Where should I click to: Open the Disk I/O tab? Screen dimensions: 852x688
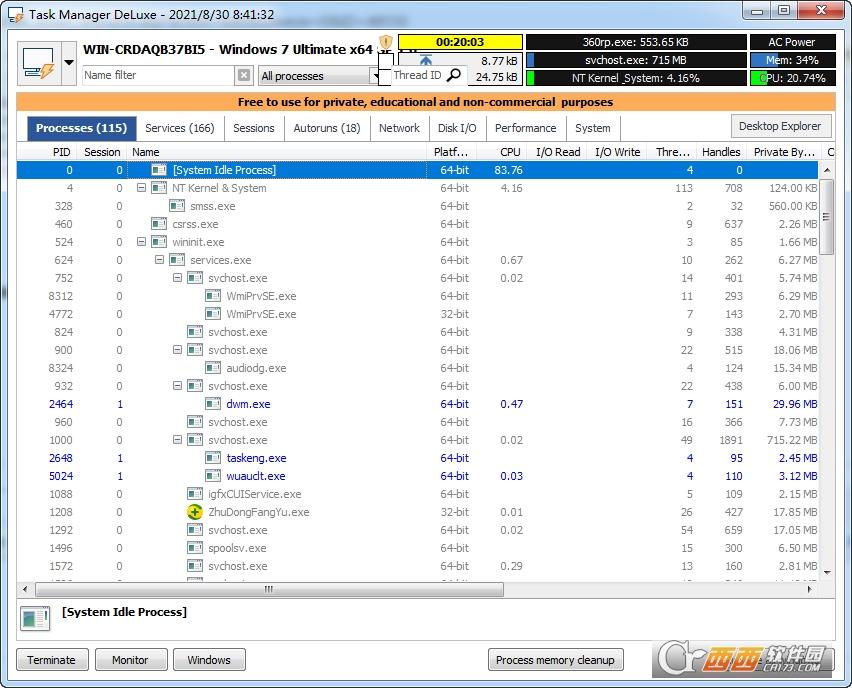click(457, 128)
